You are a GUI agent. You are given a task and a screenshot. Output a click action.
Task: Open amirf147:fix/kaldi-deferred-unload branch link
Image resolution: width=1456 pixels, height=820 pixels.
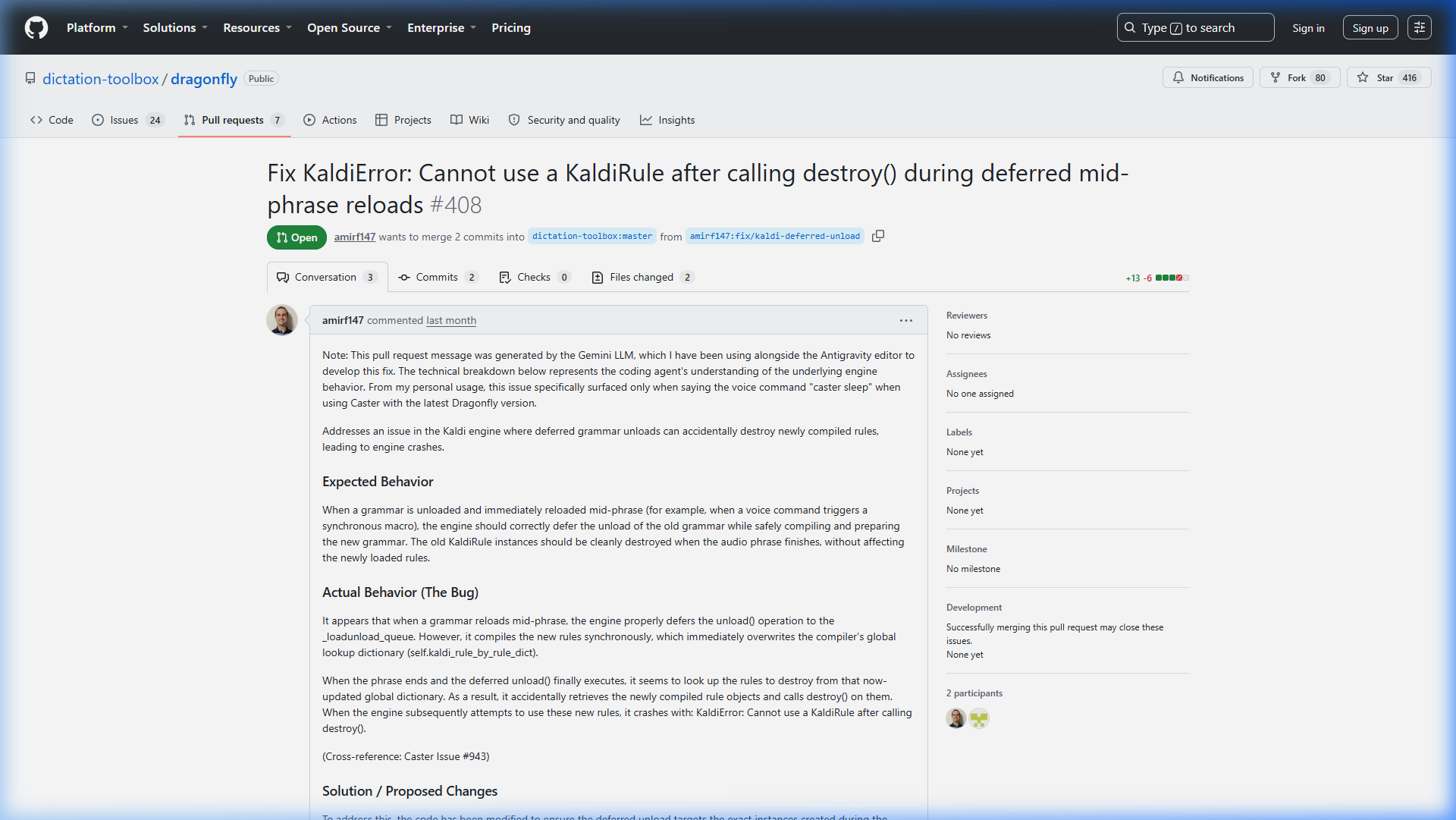pyautogui.click(x=775, y=237)
